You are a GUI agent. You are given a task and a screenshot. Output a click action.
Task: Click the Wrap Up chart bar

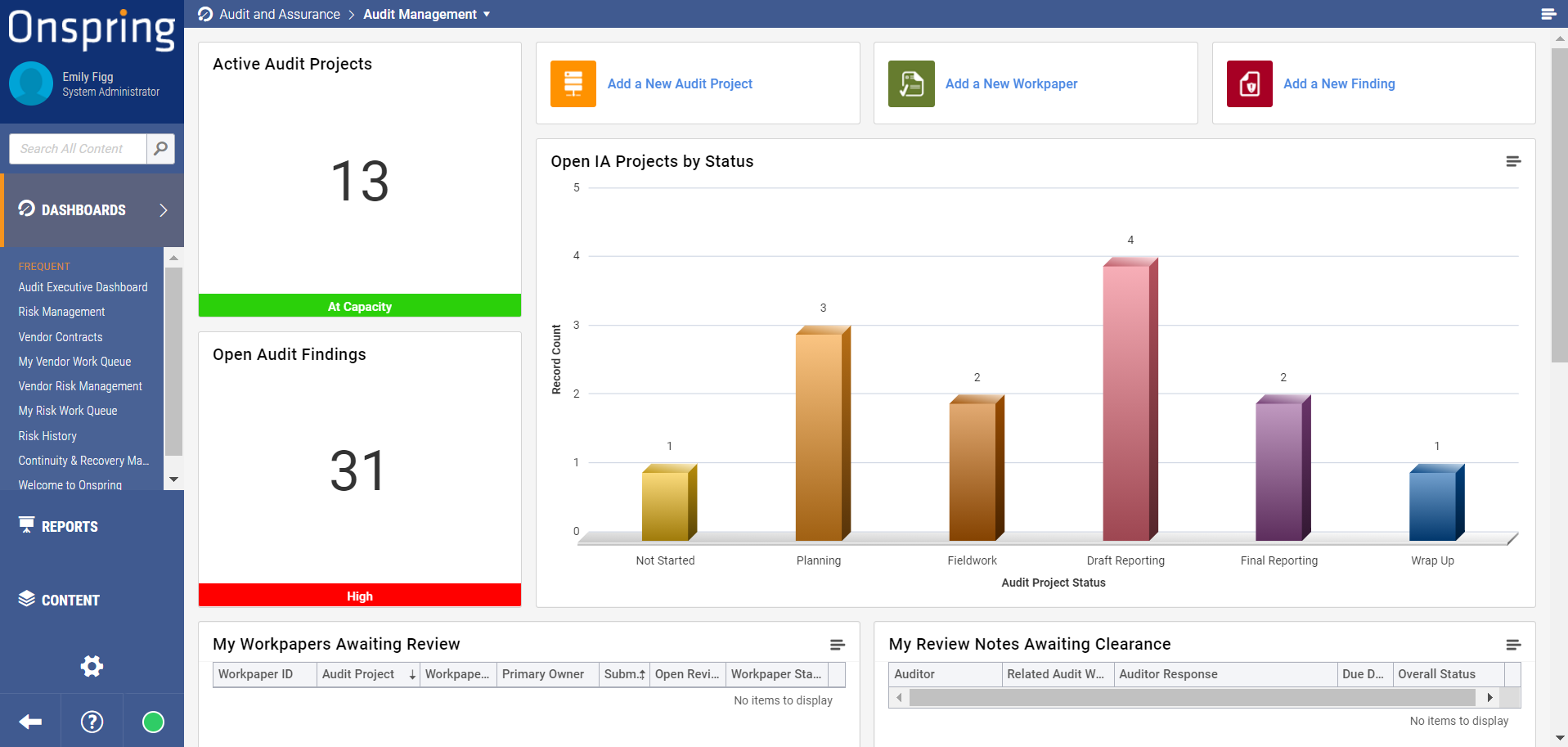1437,502
